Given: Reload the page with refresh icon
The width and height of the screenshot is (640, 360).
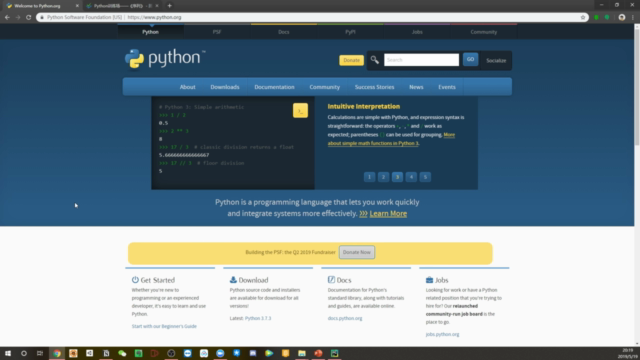Looking at the screenshot, I should pyautogui.click(x=29, y=17).
